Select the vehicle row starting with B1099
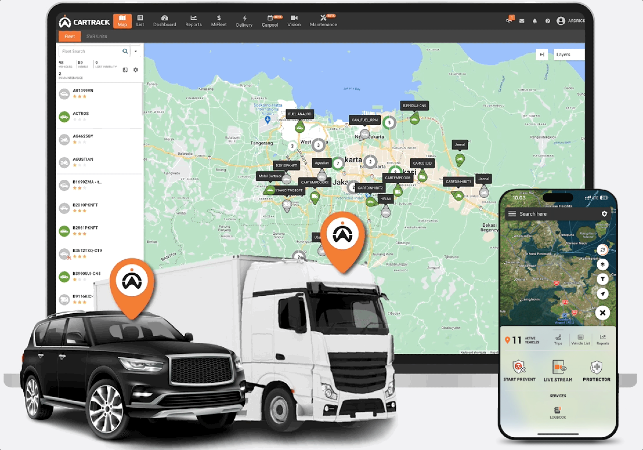Image resolution: width=643 pixels, height=450 pixels. coord(100,185)
